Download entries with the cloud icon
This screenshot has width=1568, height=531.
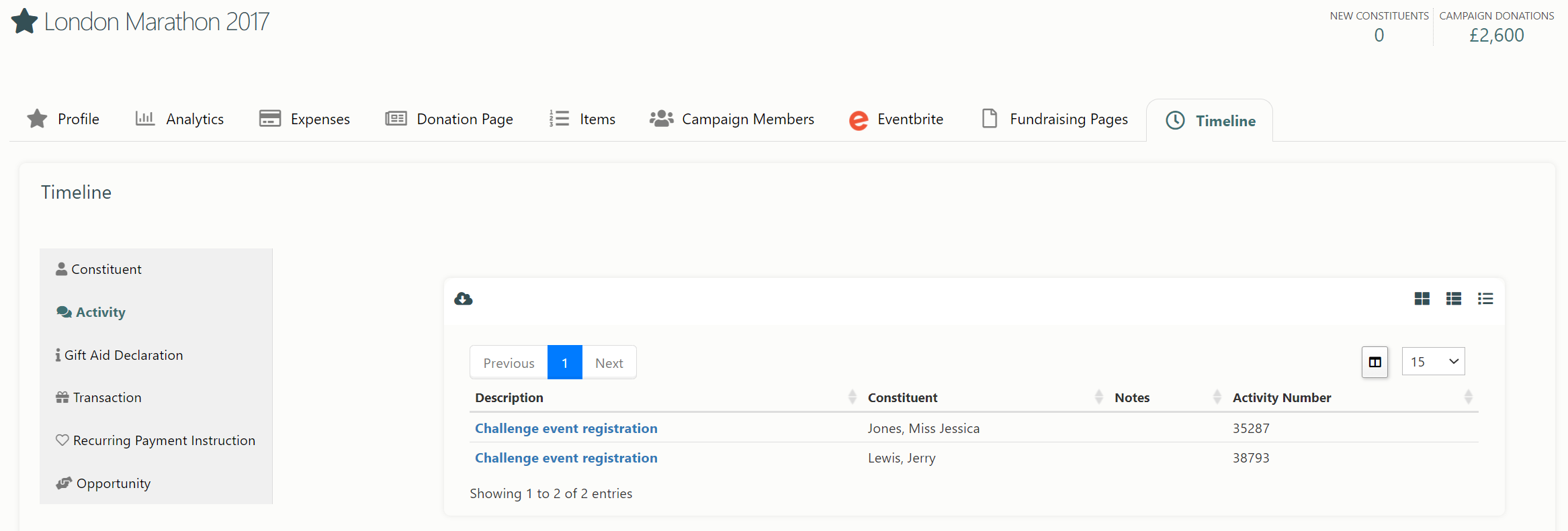tap(464, 299)
